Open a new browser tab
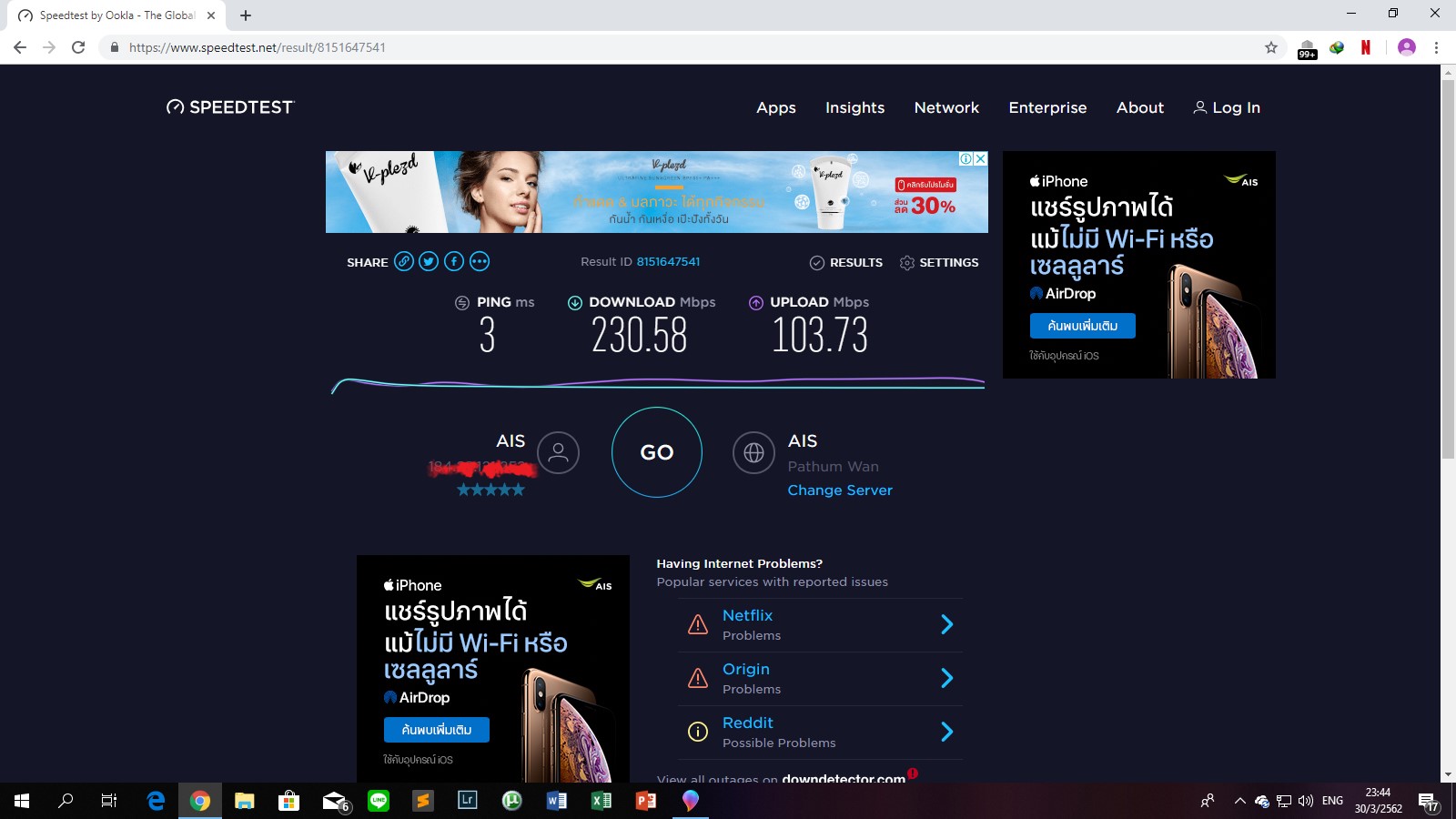The image size is (1456, 819). [x=246, y=15]
